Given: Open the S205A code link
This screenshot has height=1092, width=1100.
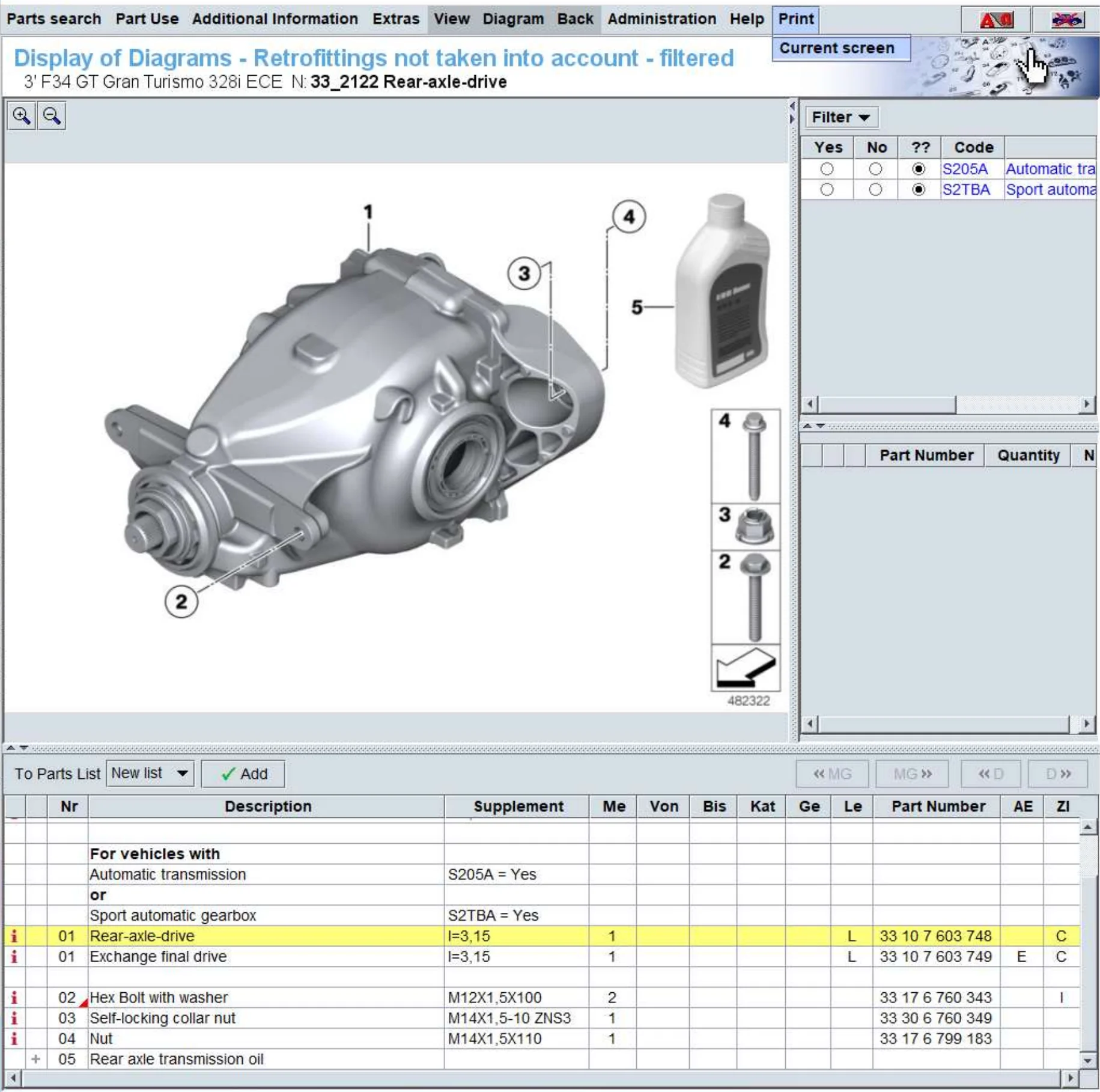Looking at the screenshot, I should point(964,169).
